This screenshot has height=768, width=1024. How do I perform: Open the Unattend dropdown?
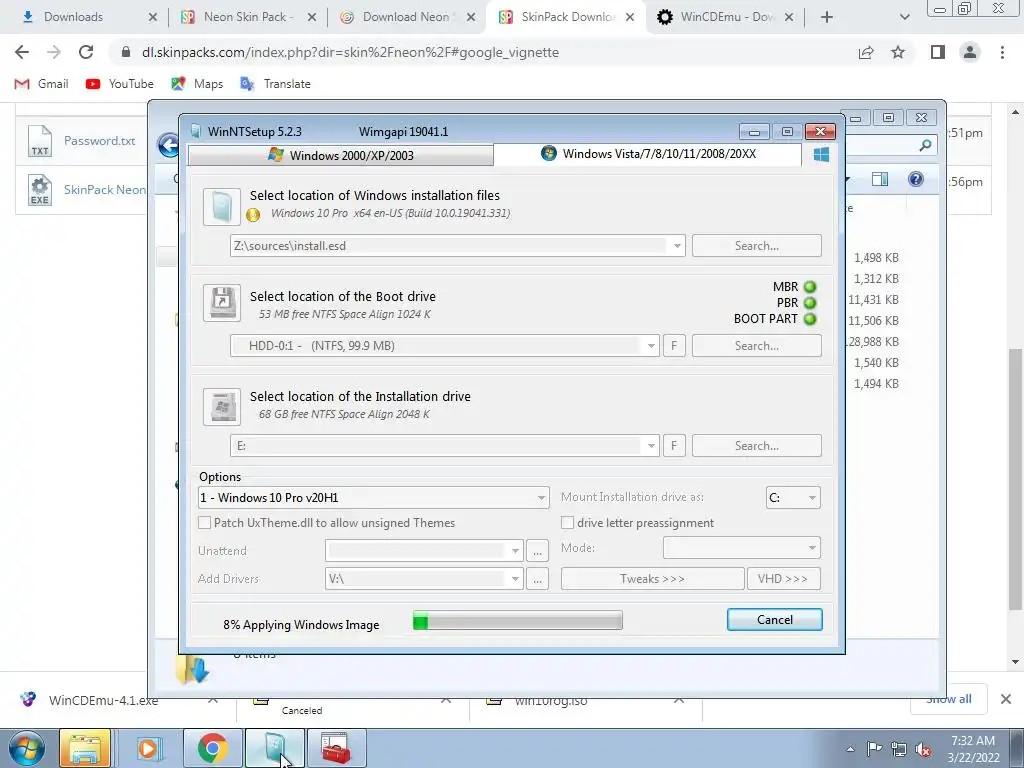[515, 551]
